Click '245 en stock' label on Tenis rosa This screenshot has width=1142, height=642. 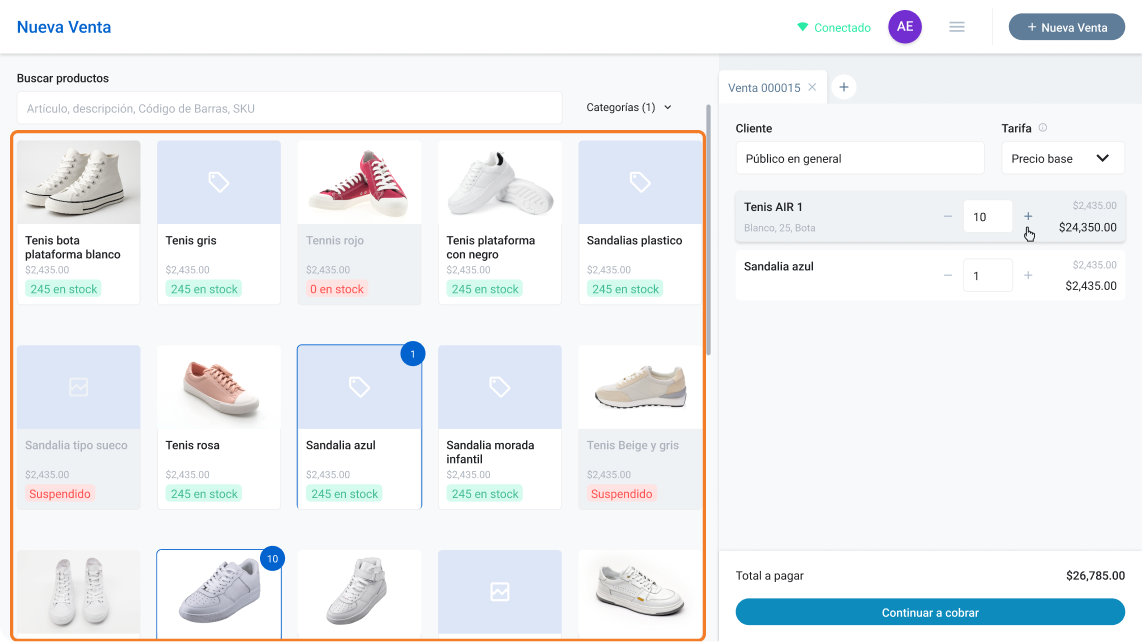point(204,494)
